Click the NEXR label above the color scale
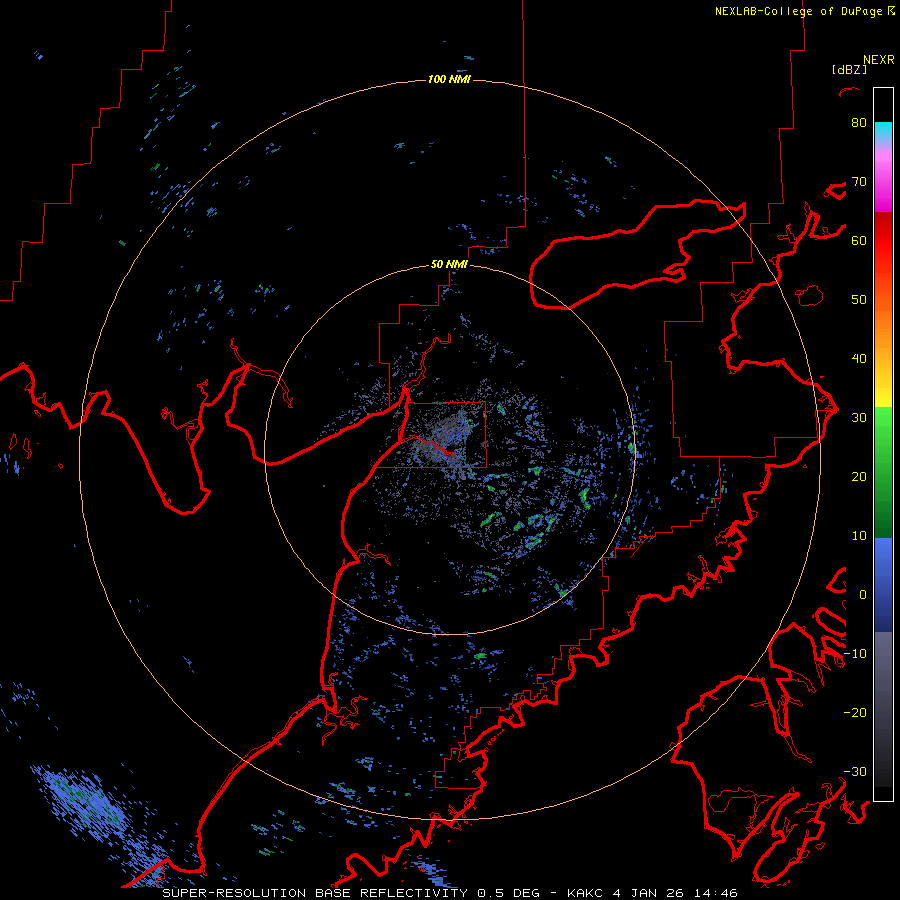The height and width of the screenshot is (900, 900). 878,60
